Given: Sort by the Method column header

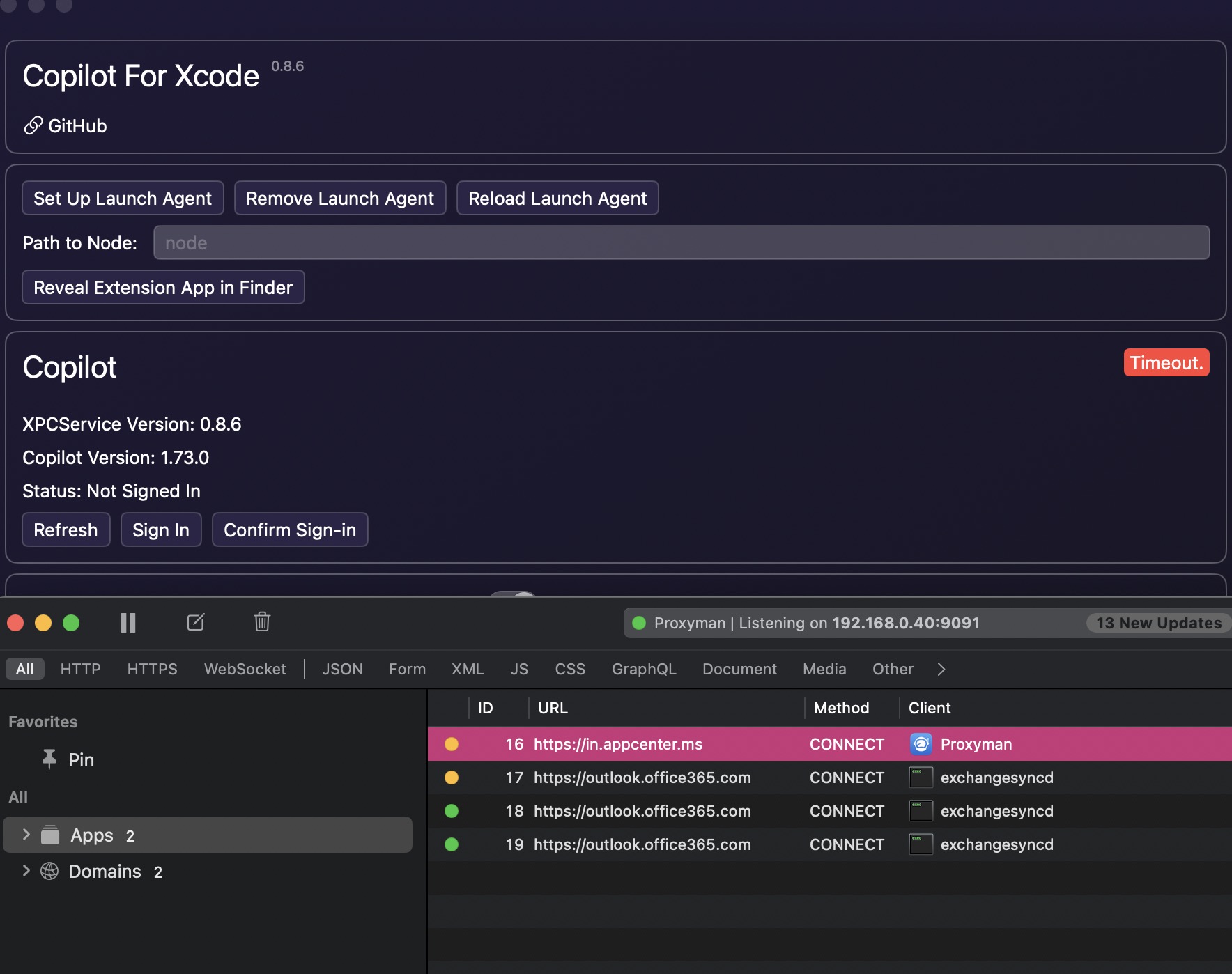Looking at the screenshot, I should tap(841, 708).
